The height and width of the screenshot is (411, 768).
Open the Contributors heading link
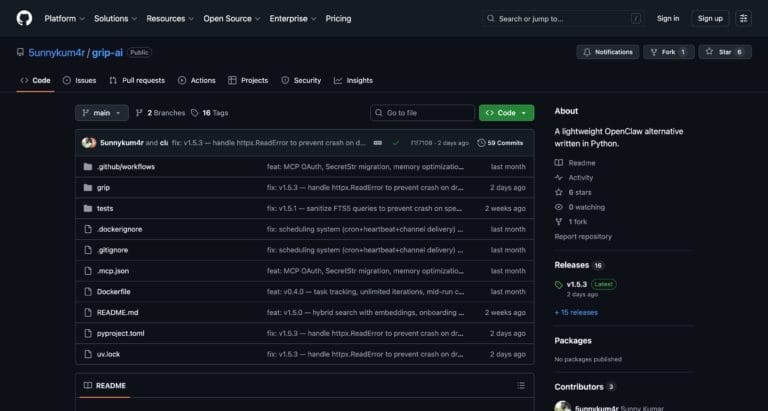point(584,387)
